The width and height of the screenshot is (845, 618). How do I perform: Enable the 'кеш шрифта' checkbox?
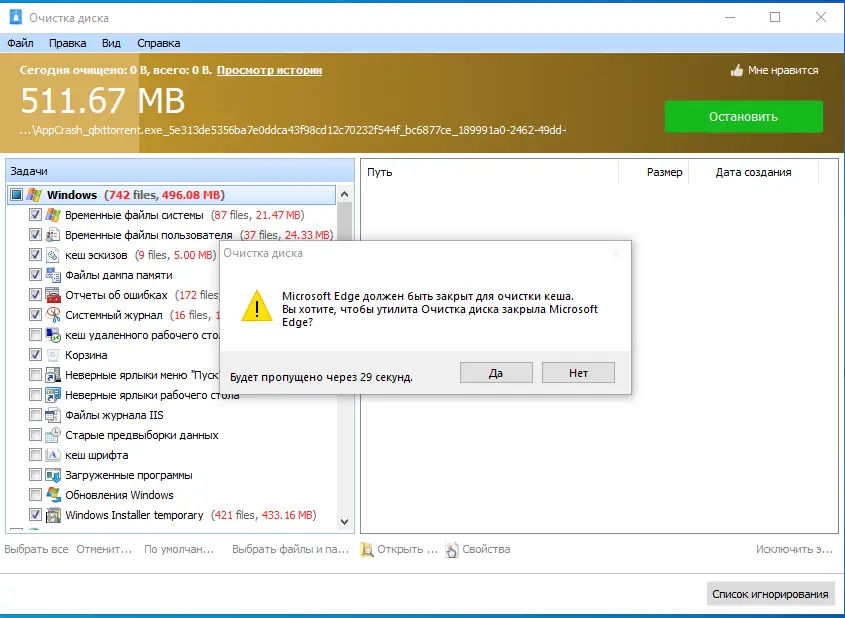point(34,455)
